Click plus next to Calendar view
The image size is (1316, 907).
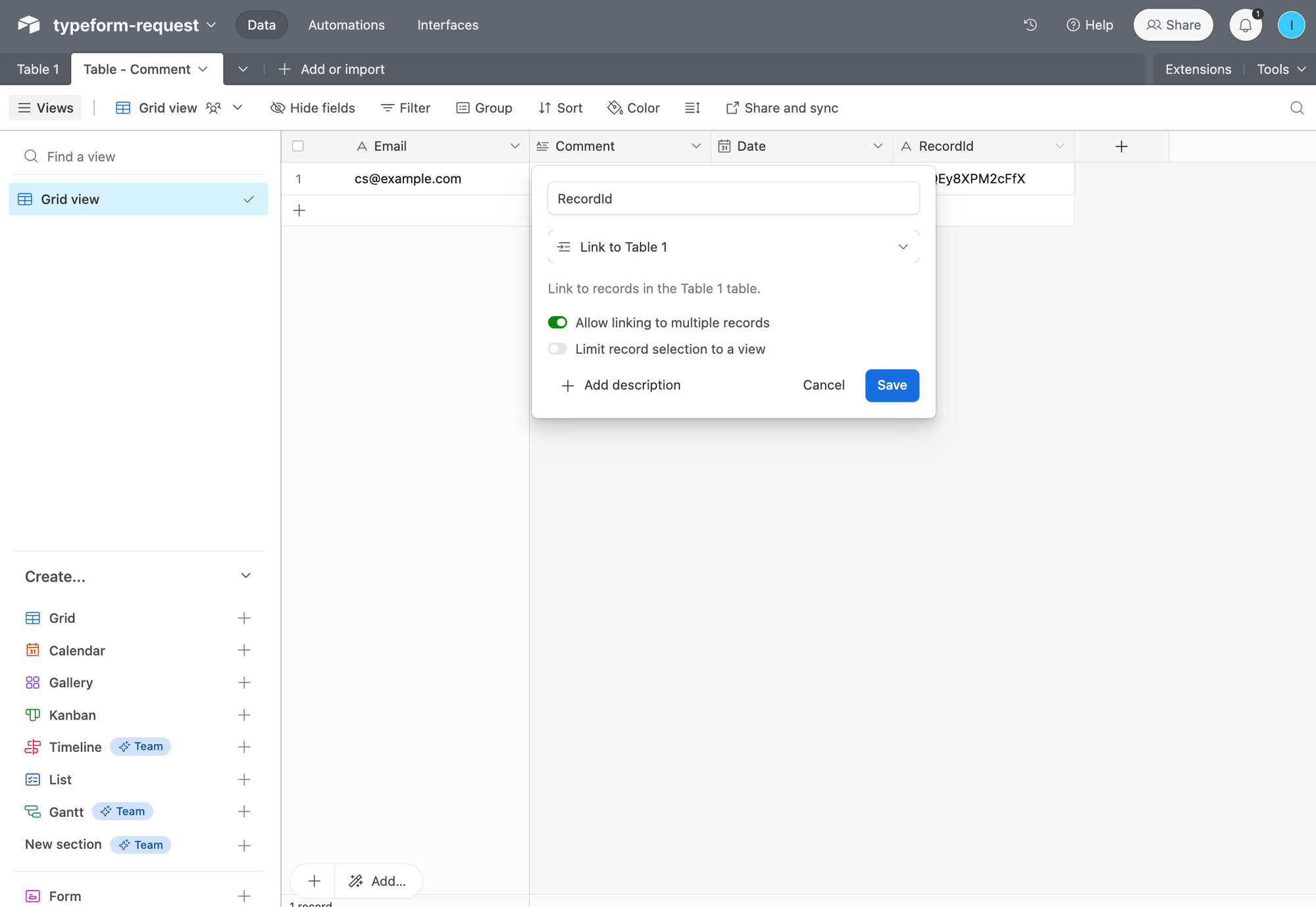[x=244, y=650]
